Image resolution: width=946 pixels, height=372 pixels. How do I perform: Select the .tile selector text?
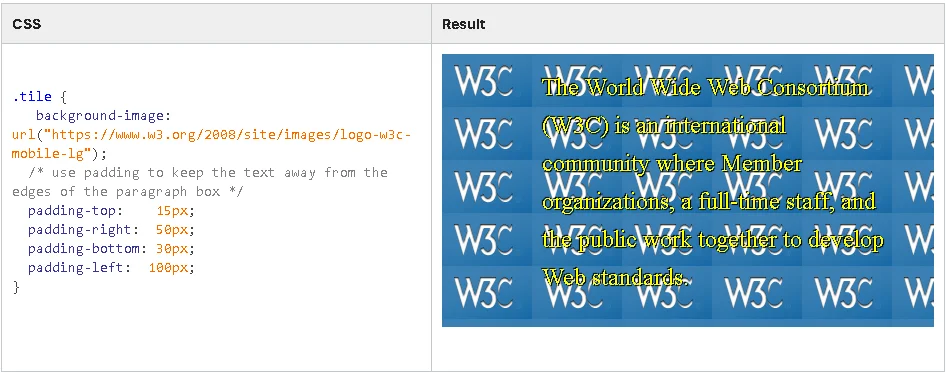(x=32, y=96)
